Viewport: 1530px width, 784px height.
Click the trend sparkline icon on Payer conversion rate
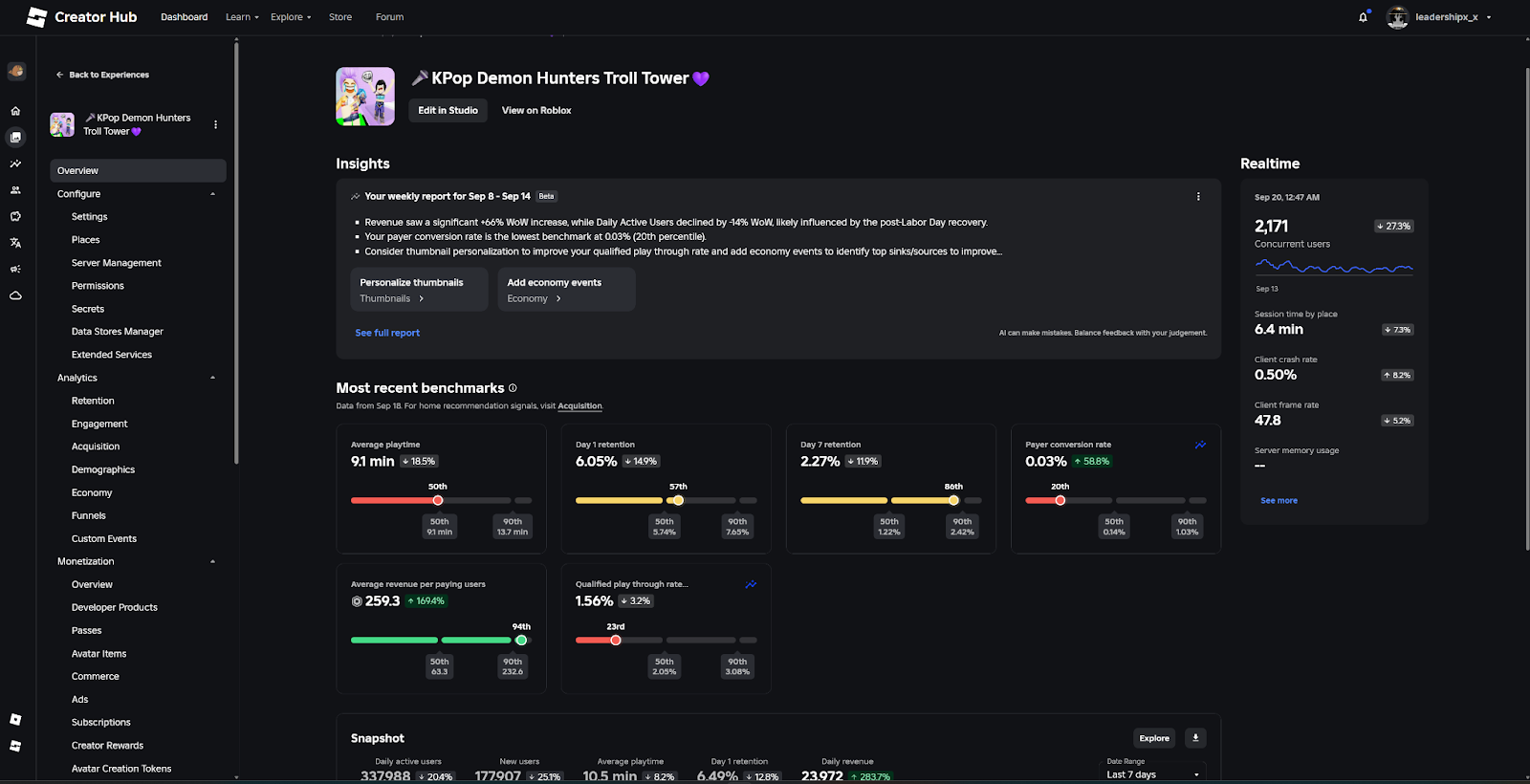coord(1200,445)
